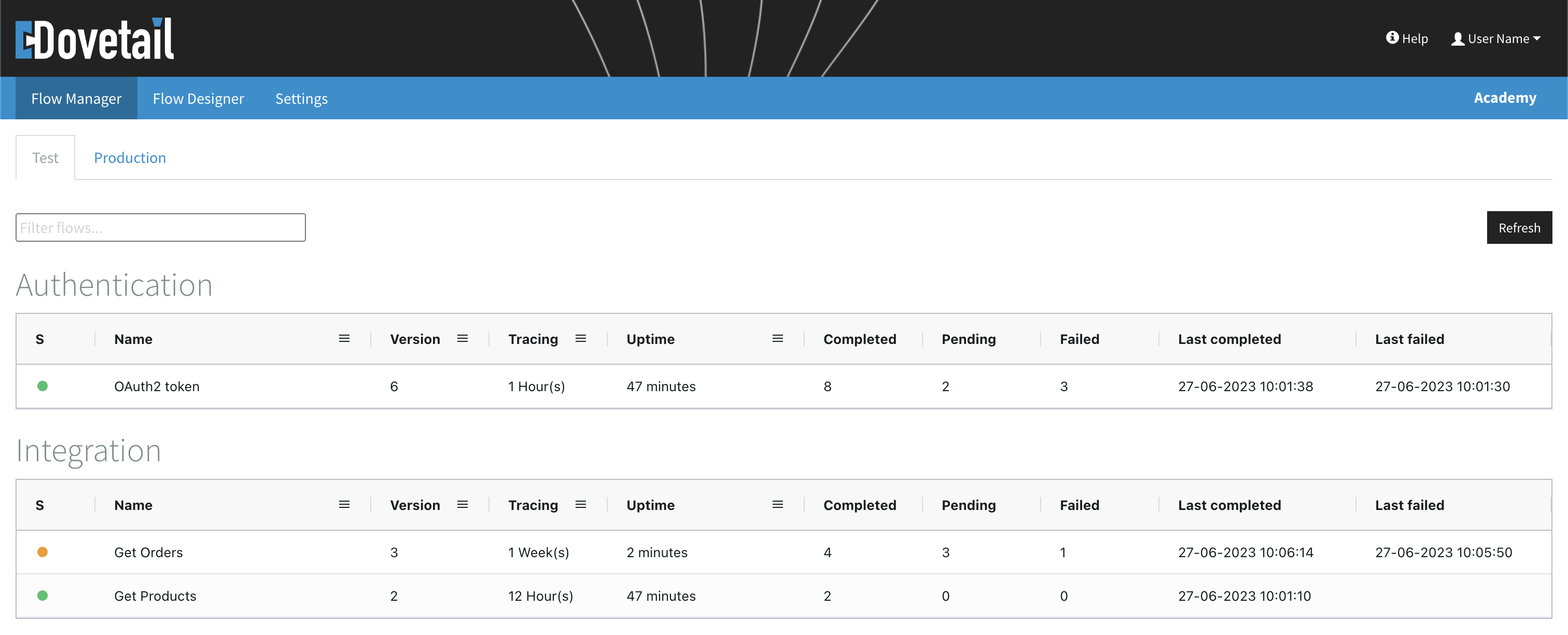The height and width of the screenshot is (635, 1568).
Task: Sort by Last completed in Authentication table
Action: click(1229, 339)
